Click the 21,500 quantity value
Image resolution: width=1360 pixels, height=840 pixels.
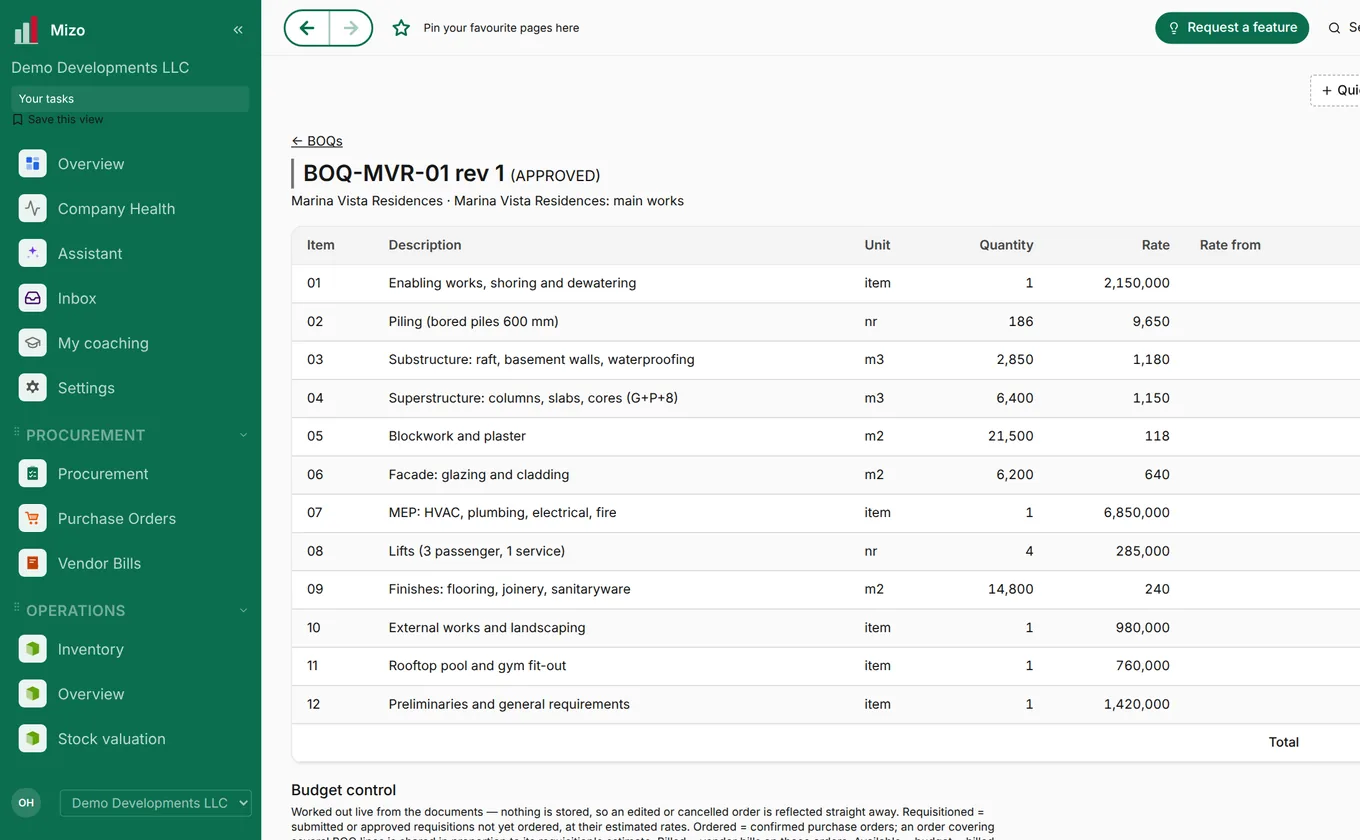click(x=1011, y=436)
